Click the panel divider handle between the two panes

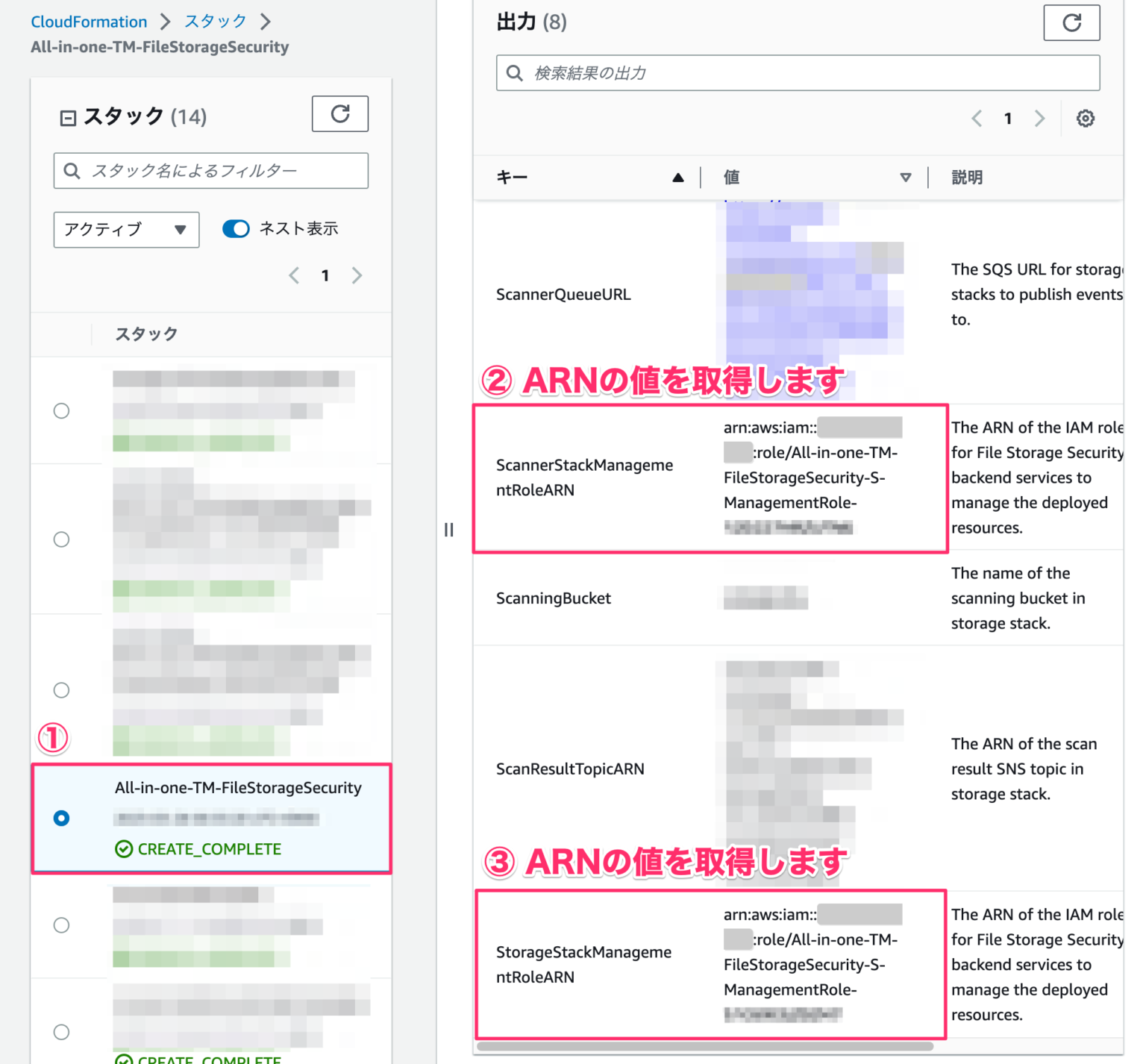pyautogui.click(x=449, y=530)
